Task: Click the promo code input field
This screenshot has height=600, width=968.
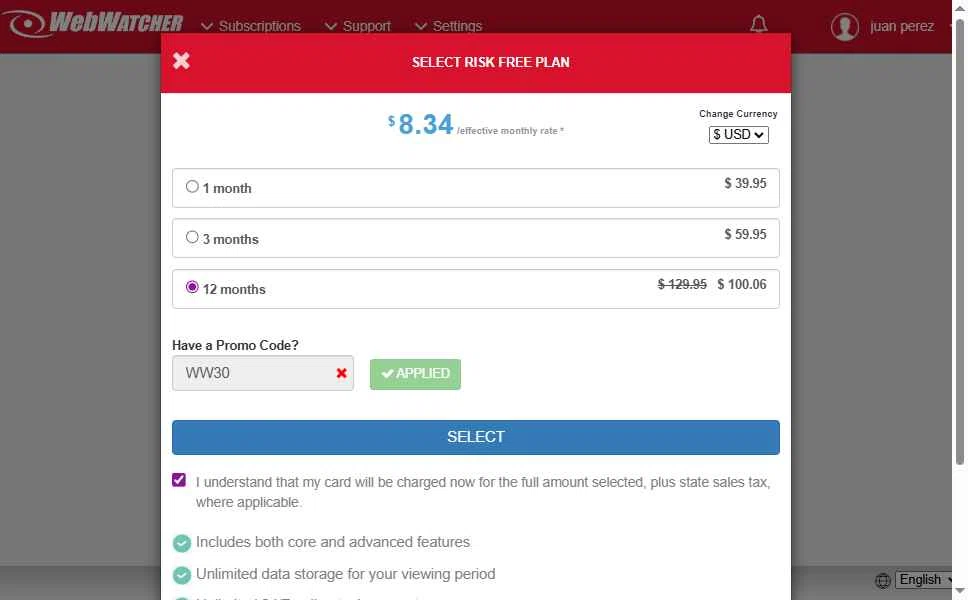Action: tap(263, 373)
